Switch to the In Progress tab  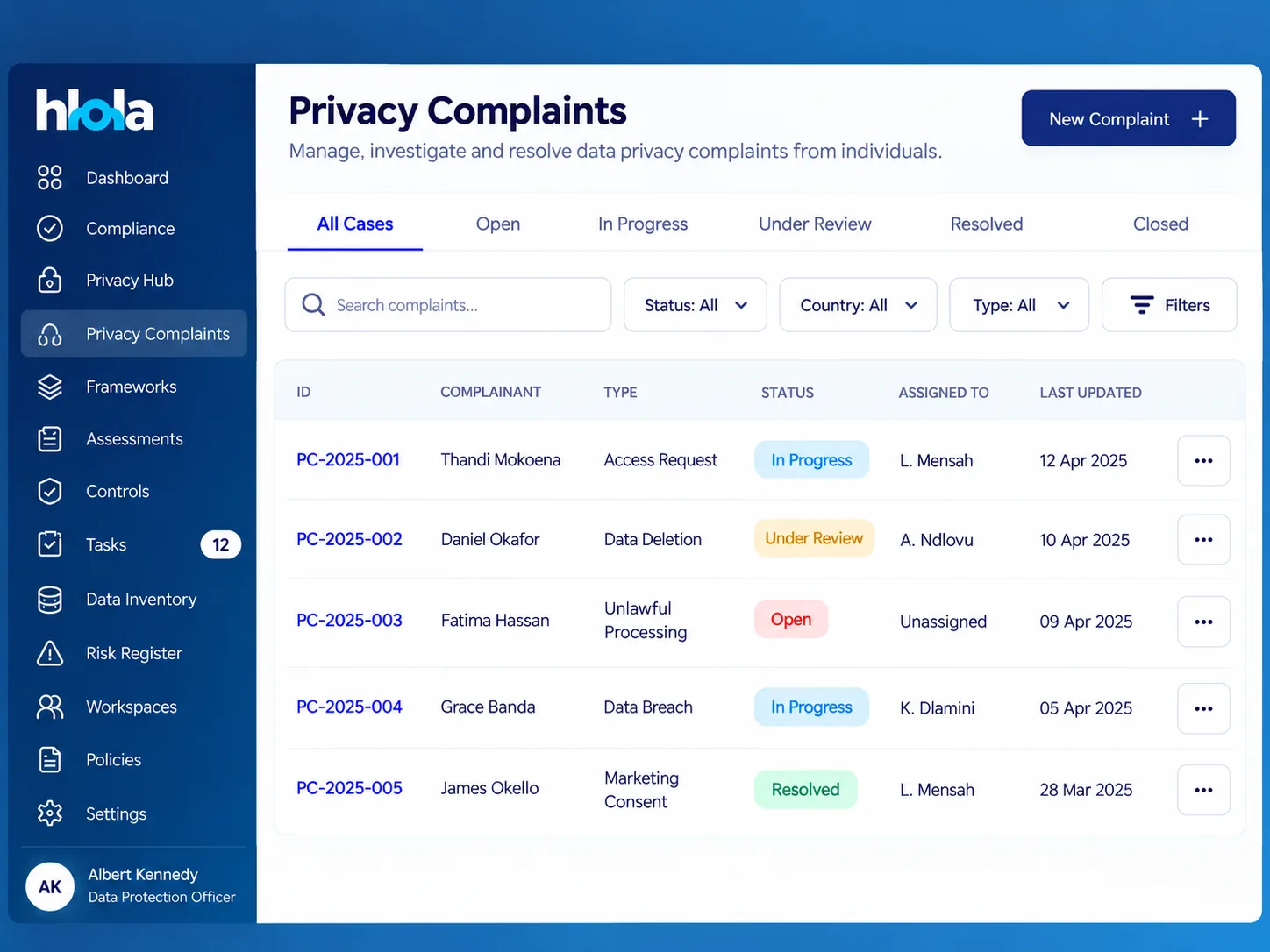[x=643, y=224]
